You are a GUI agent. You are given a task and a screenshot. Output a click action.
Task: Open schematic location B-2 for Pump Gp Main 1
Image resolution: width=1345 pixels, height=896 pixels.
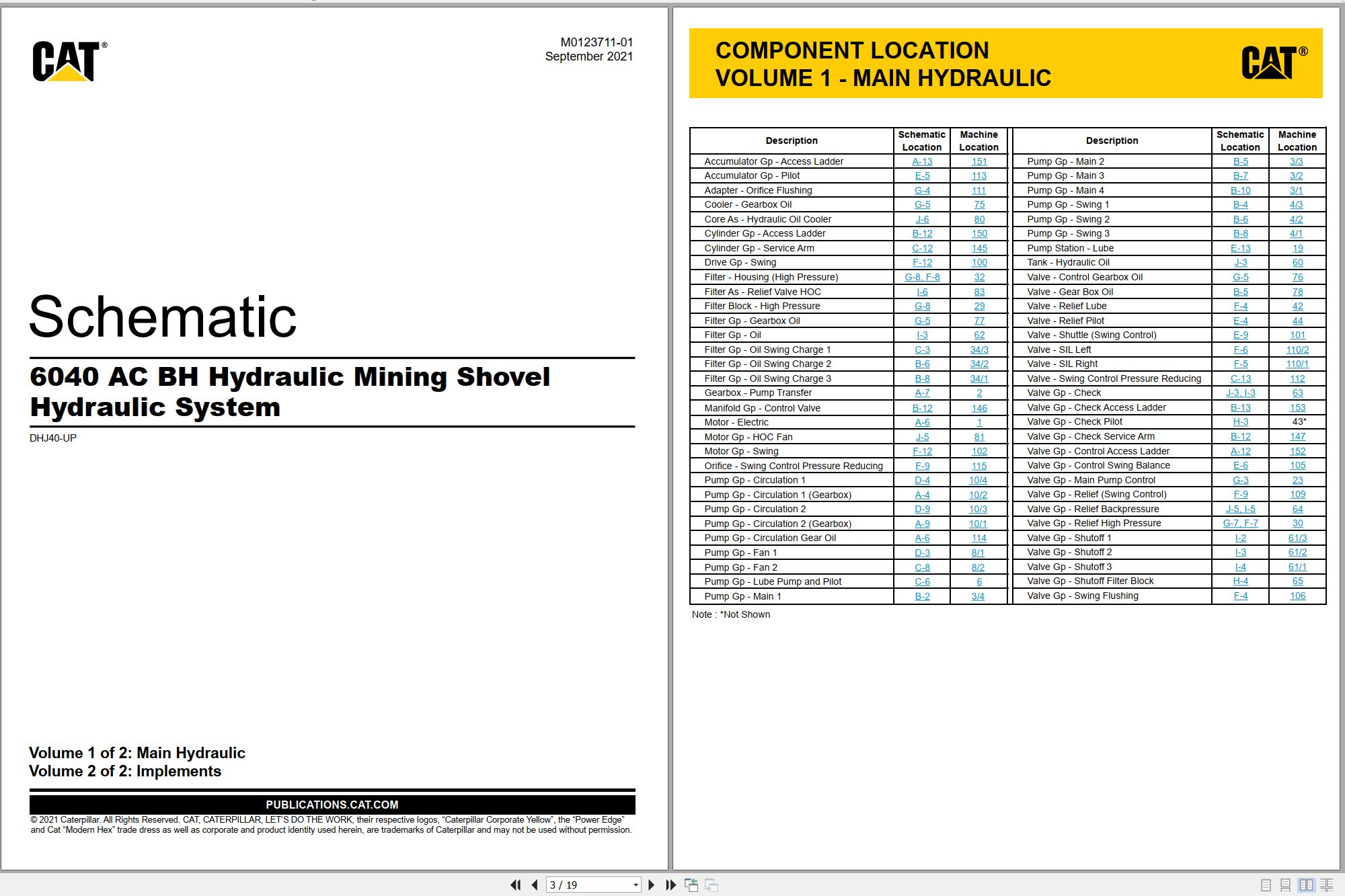point(922,596)
